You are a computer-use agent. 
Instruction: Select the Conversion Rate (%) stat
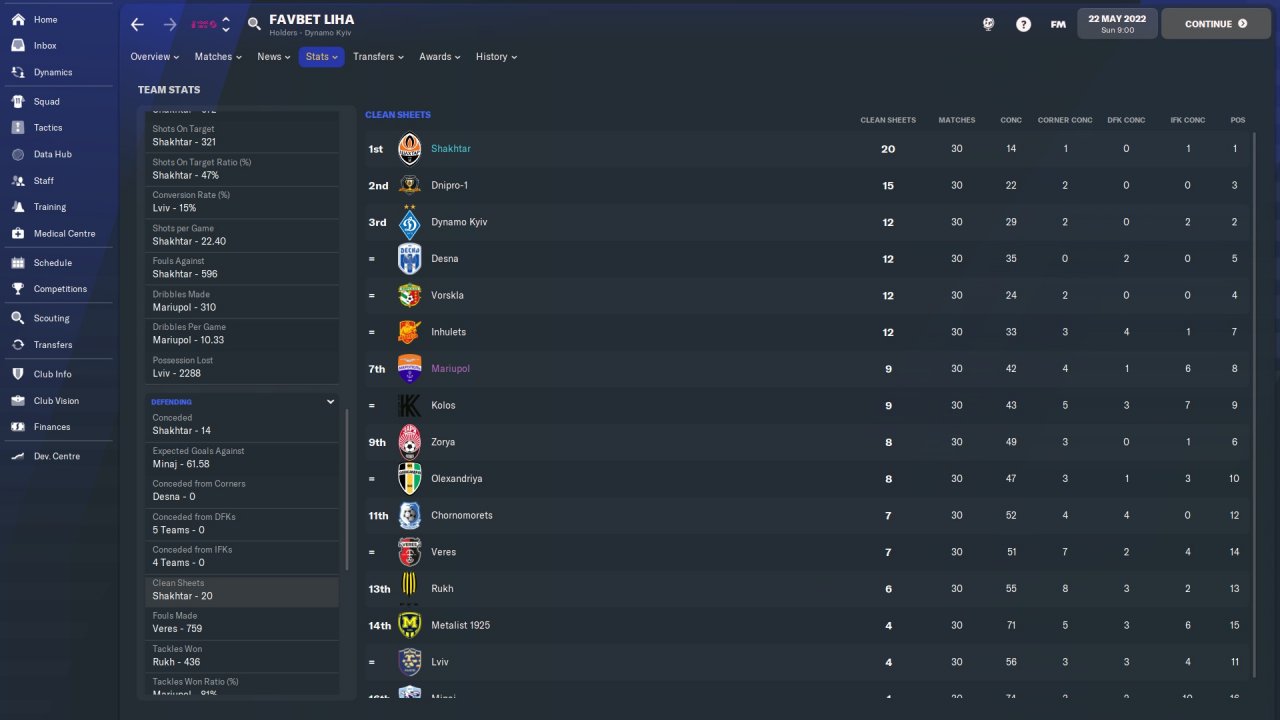pos(244,202)
